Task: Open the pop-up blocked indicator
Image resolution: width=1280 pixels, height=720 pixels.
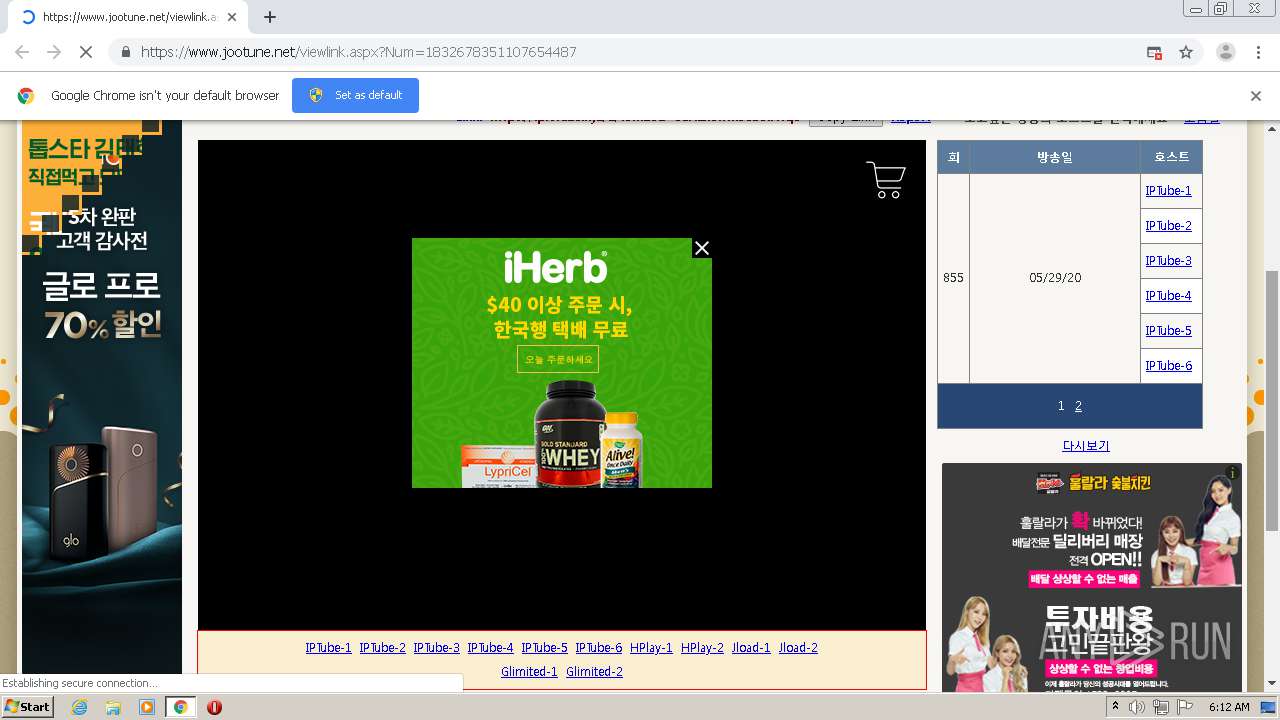Action: pos(1154,52)
